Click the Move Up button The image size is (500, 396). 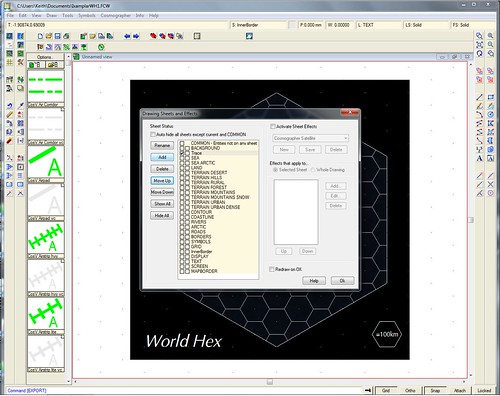[x=162, y=180]
